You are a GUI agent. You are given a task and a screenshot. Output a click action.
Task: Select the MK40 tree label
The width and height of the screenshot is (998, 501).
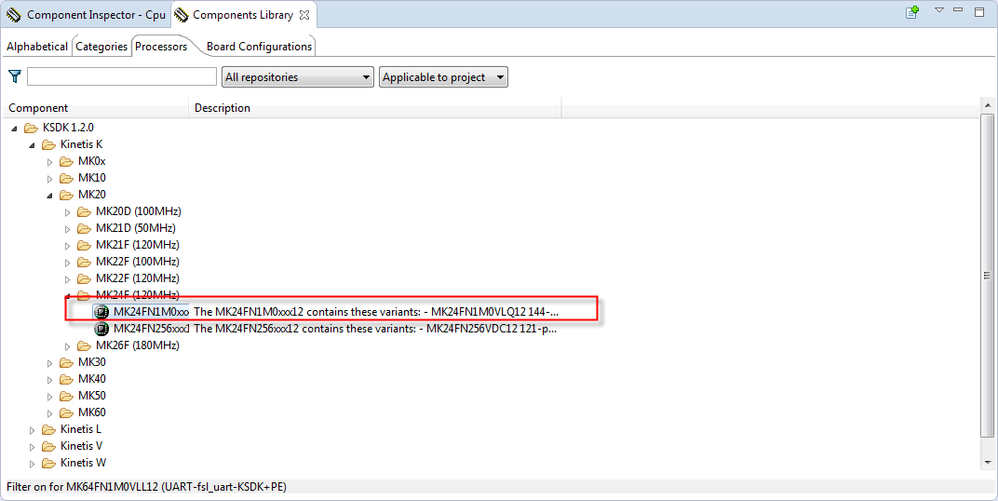coord(92,379)
